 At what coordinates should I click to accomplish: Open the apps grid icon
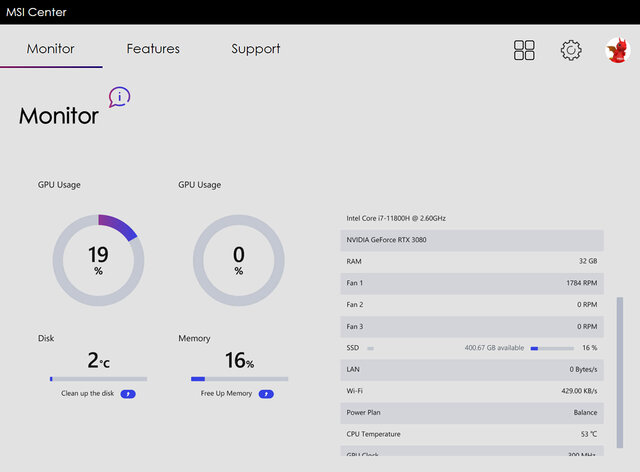pos(524,50)
